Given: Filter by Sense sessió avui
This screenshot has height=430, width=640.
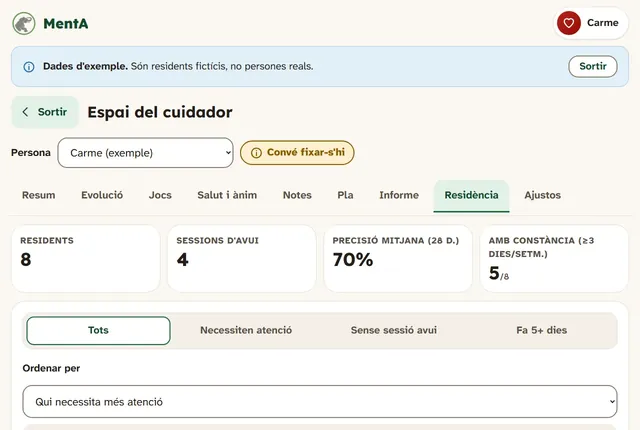Looking at the screenshot, I should pos(394,330).
